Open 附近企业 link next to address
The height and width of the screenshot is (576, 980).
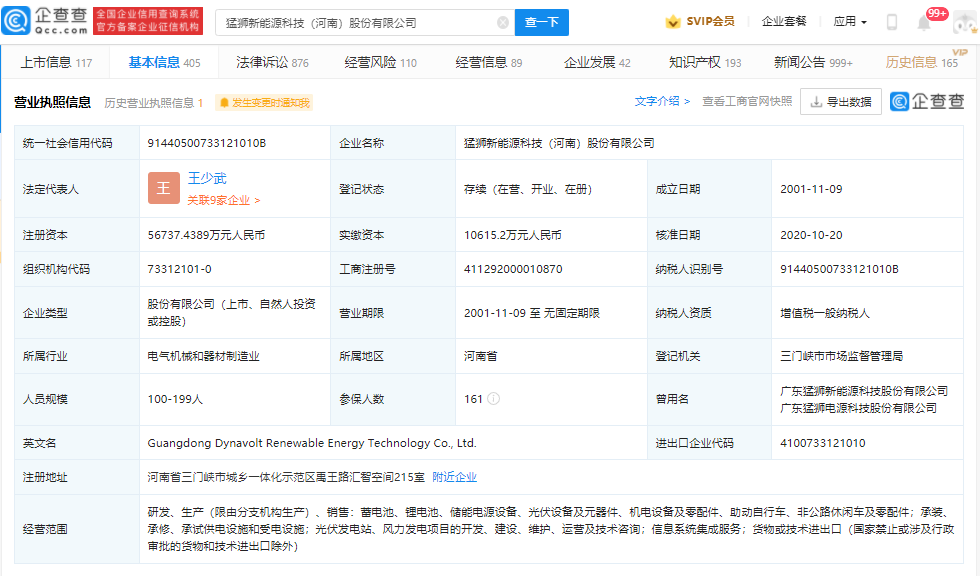pyautogui.click(x=454, y=477)
